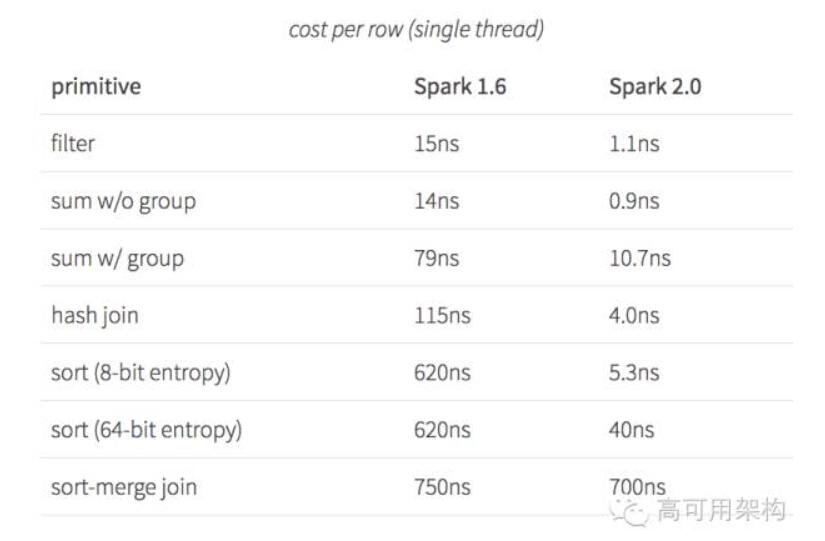Click the 高可用架构 watermark text
Image resolution: width=825 pixels, height=541 pixels.
[721, 510]
